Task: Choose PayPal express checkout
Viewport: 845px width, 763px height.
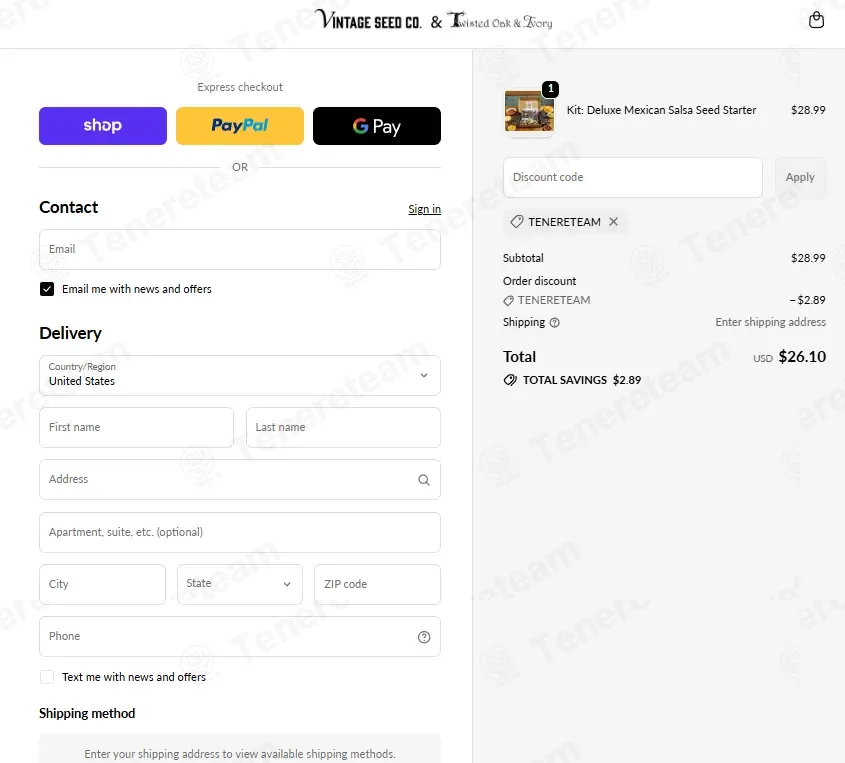Action: point(240,126)
